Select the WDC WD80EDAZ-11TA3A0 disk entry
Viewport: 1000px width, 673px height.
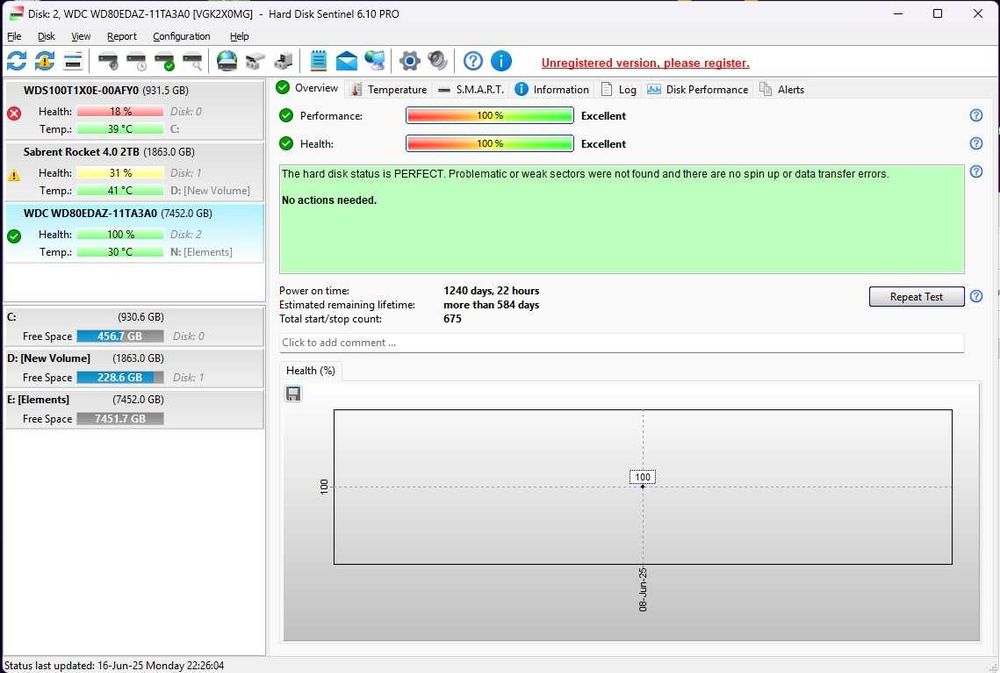pos(134,233)
